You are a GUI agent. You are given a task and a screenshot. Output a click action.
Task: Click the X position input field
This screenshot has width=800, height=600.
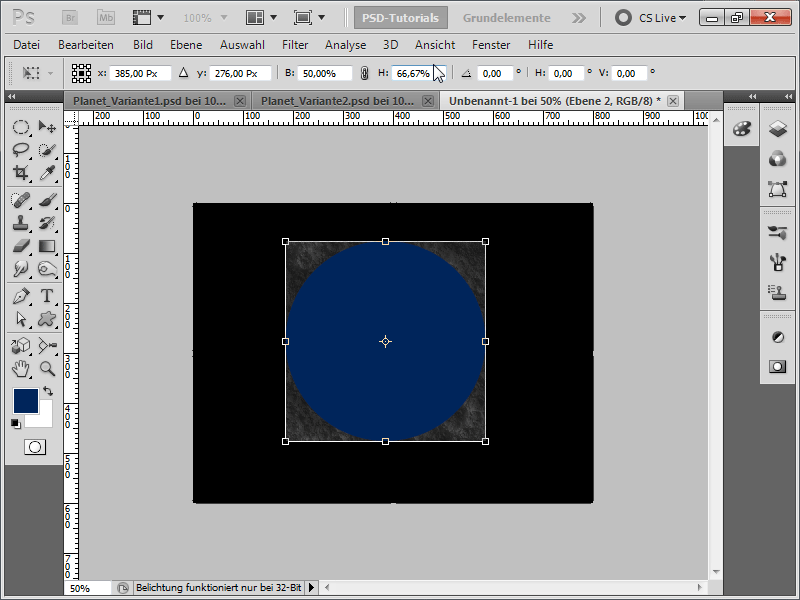pos(140,73)
